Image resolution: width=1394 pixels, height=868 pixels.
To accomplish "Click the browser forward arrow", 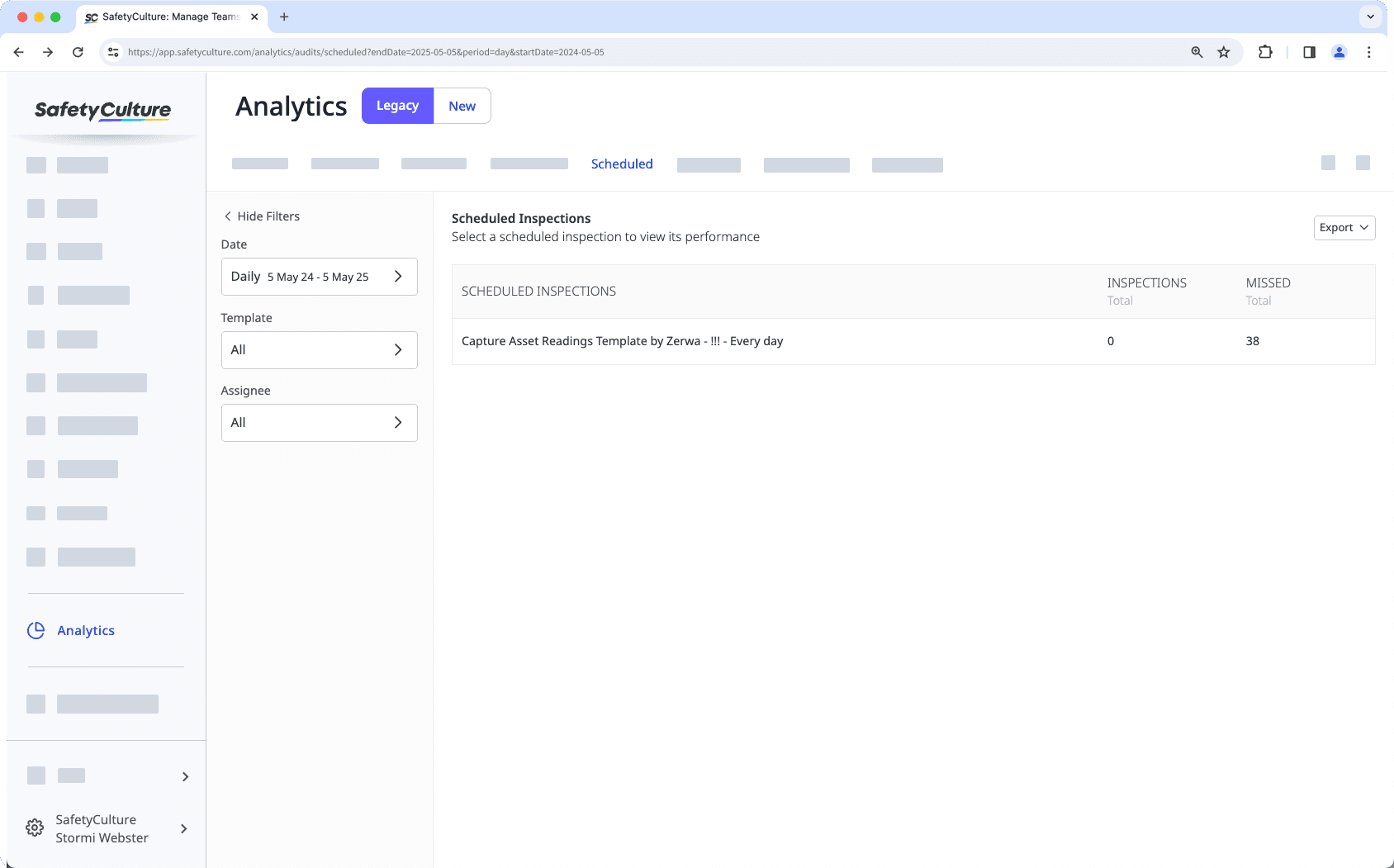I will pos(48,52).
